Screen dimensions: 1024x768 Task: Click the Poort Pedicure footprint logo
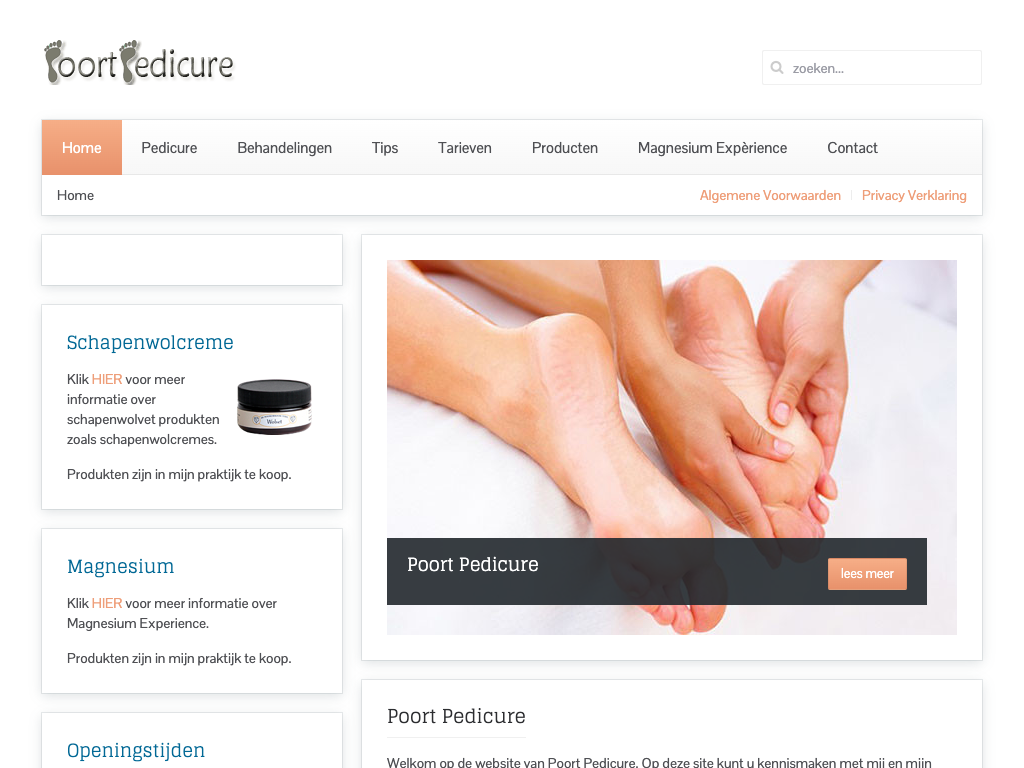click(x=138, y=63)
